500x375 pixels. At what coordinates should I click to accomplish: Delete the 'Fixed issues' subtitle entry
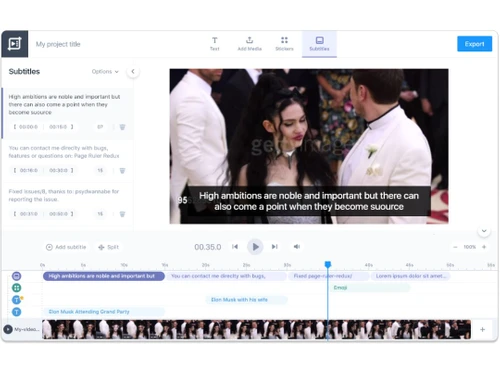pyautogui.click(x=122, y=214)
